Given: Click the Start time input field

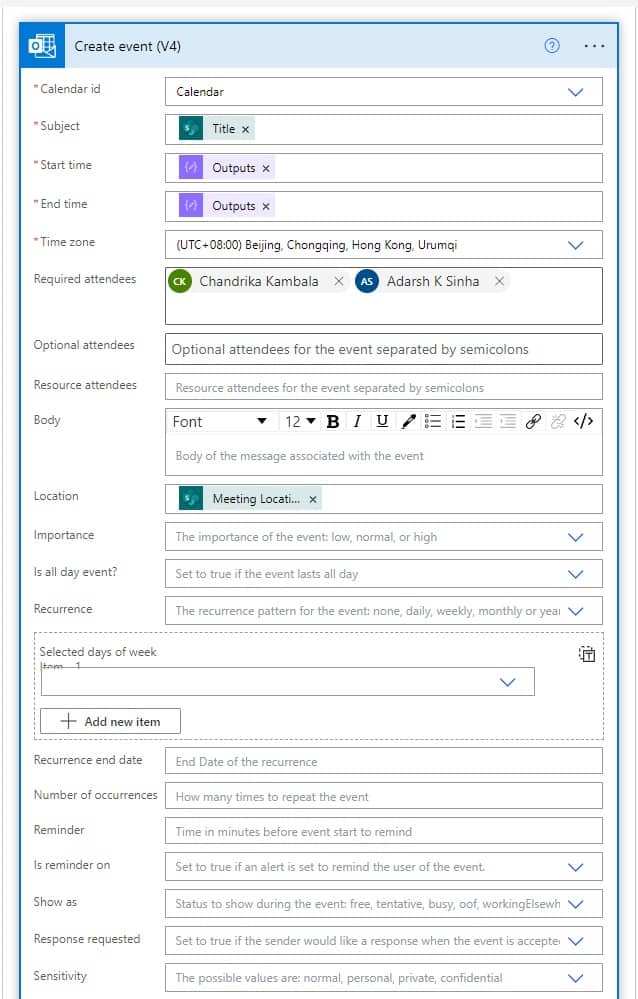Looking at the screenshot, I should tap(384, 168).
